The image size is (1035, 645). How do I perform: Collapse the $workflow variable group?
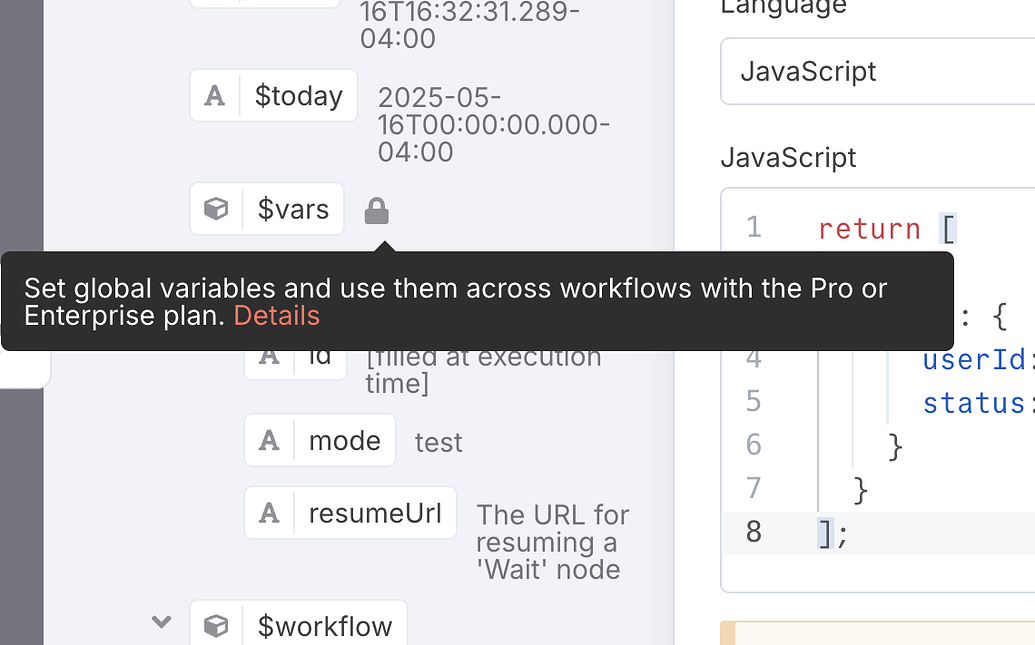(x=161, y=622)
